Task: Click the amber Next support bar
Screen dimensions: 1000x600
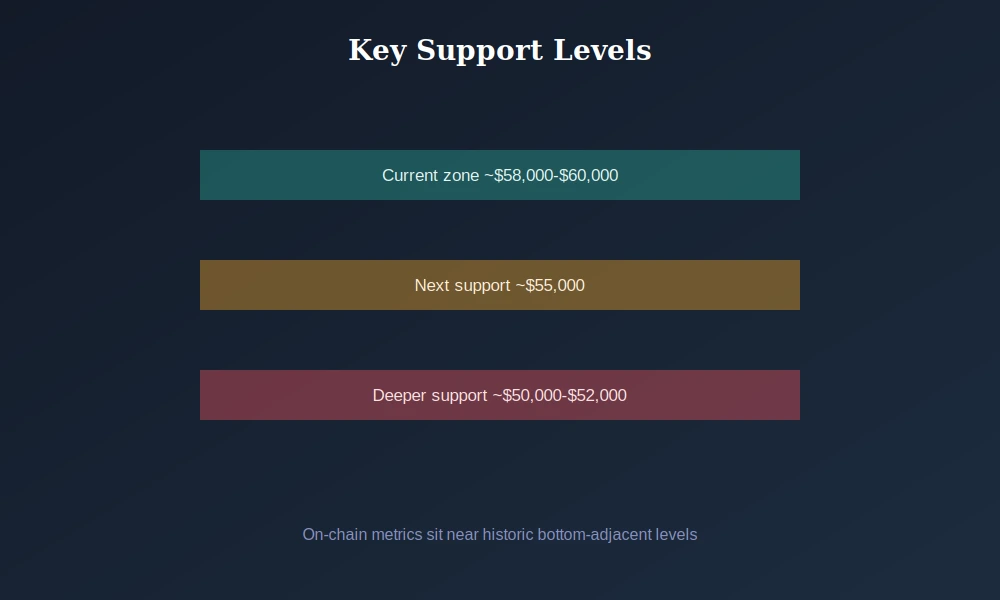Action: 499,285
